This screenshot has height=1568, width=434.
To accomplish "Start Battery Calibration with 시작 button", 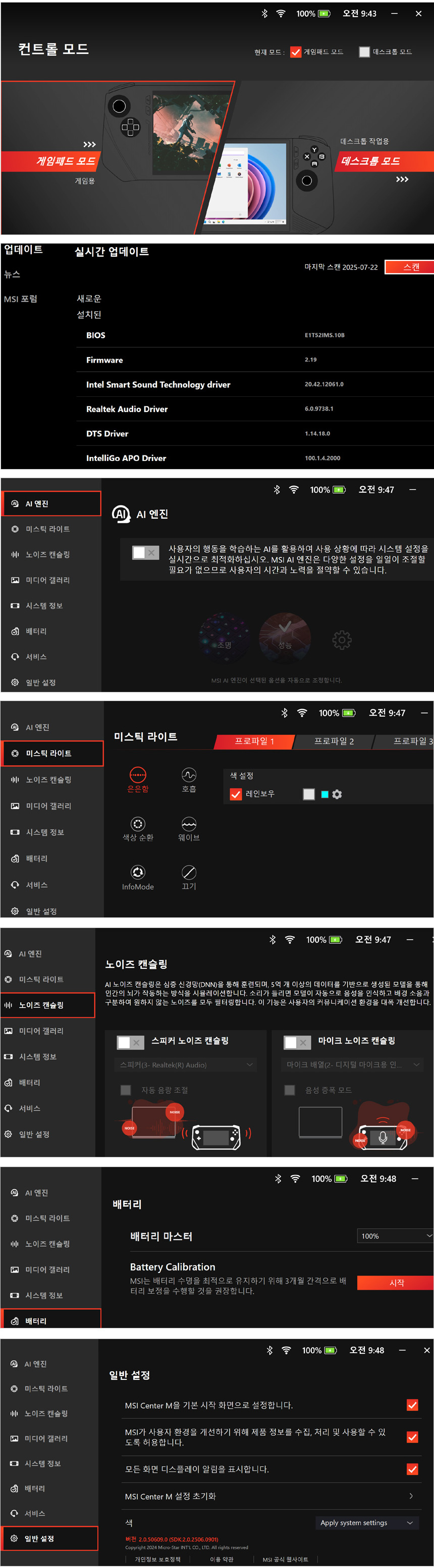I will pos(396,1283).
